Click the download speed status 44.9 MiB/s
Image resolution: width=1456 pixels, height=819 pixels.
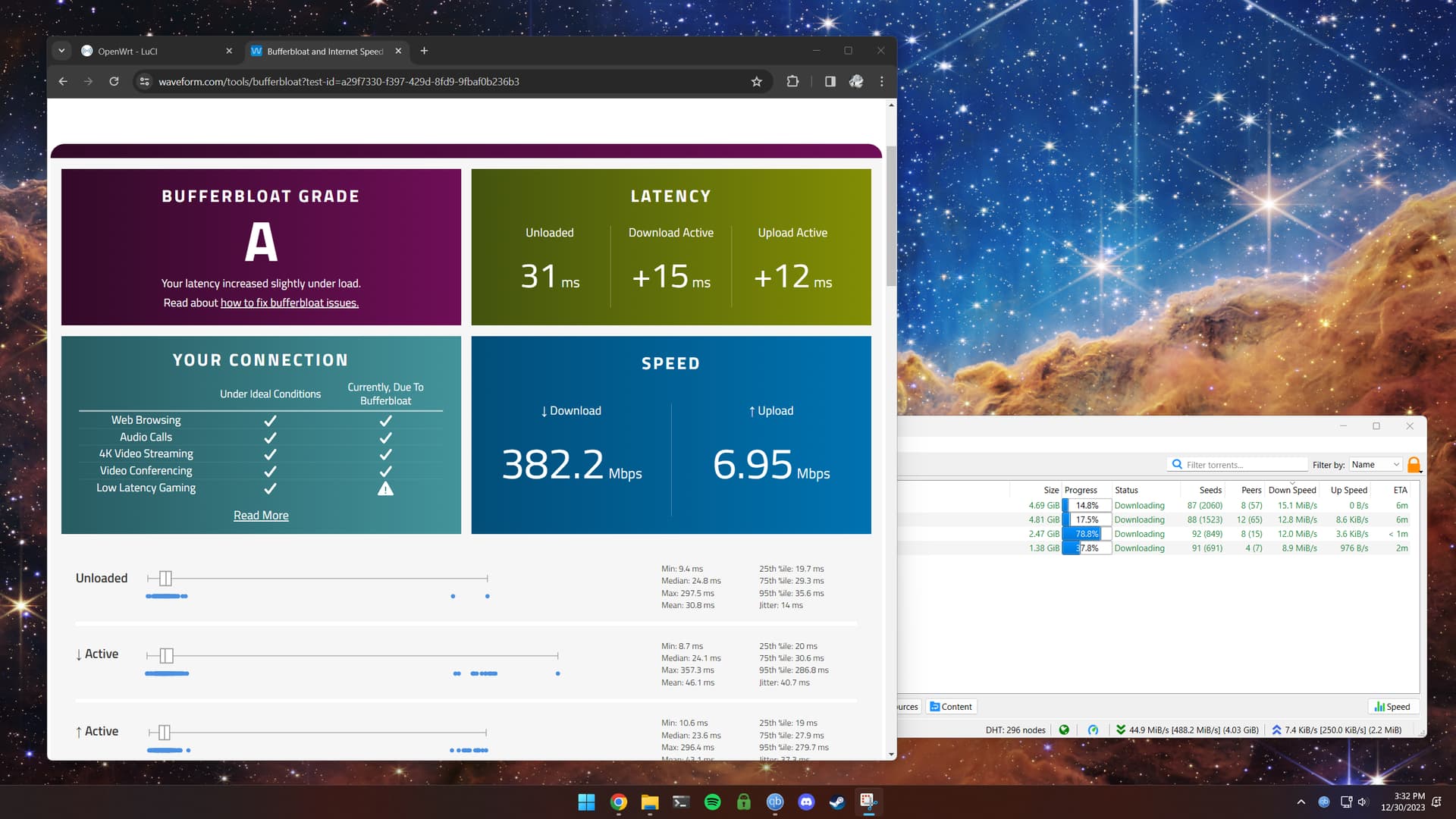(1187, 730)
